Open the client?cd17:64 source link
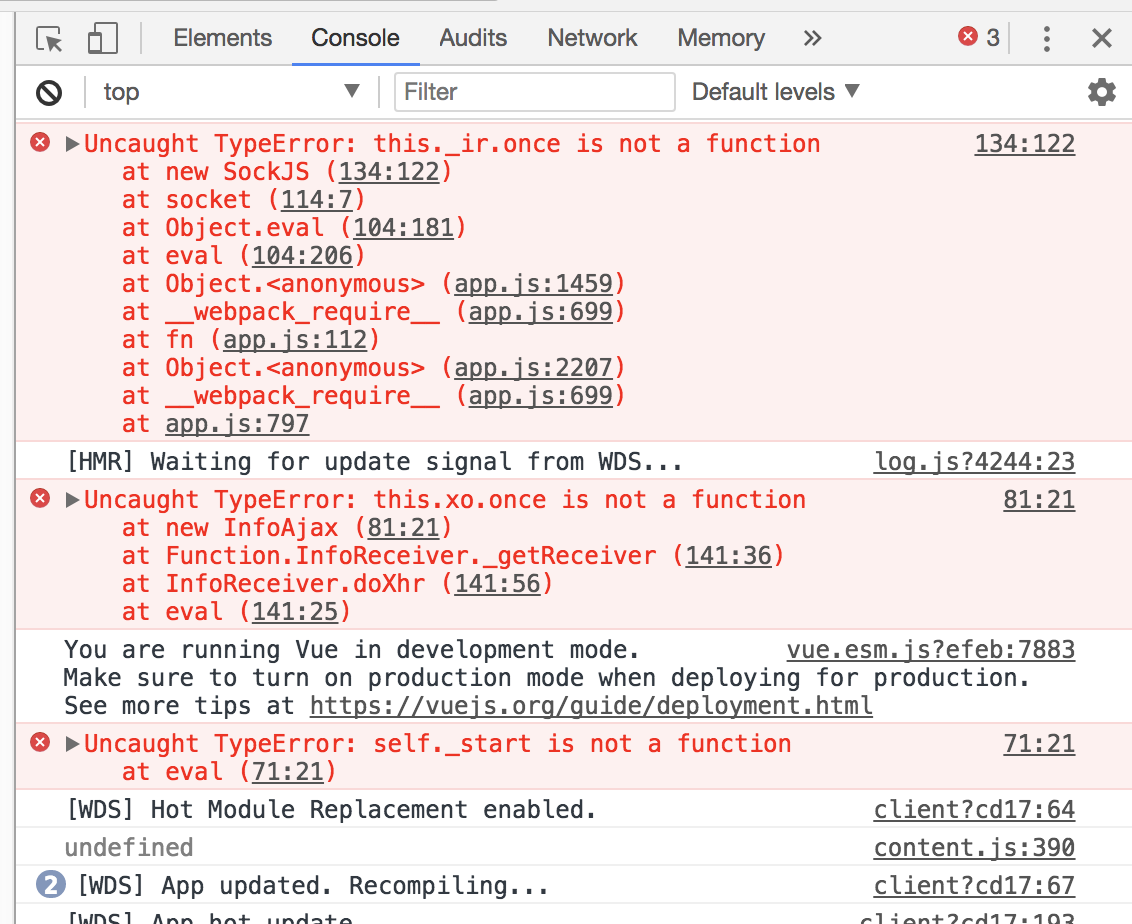The width and height of the screenshot is (1132, 924). [975, 810]
